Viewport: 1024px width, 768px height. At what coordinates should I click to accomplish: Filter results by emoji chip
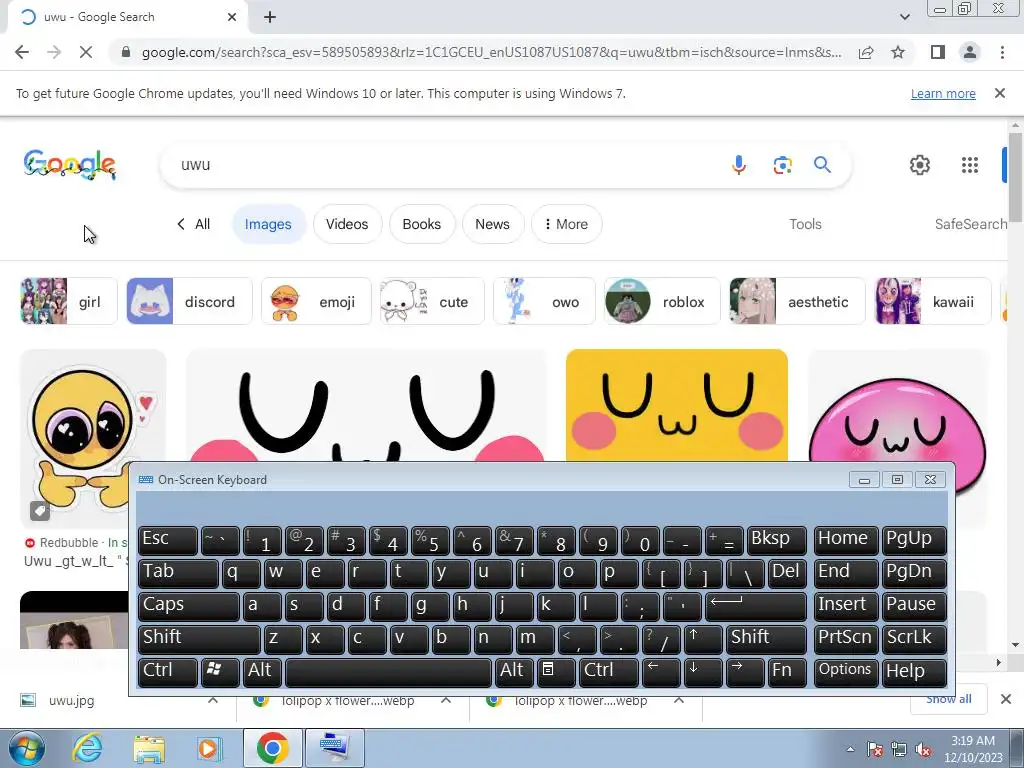[316, 301]
